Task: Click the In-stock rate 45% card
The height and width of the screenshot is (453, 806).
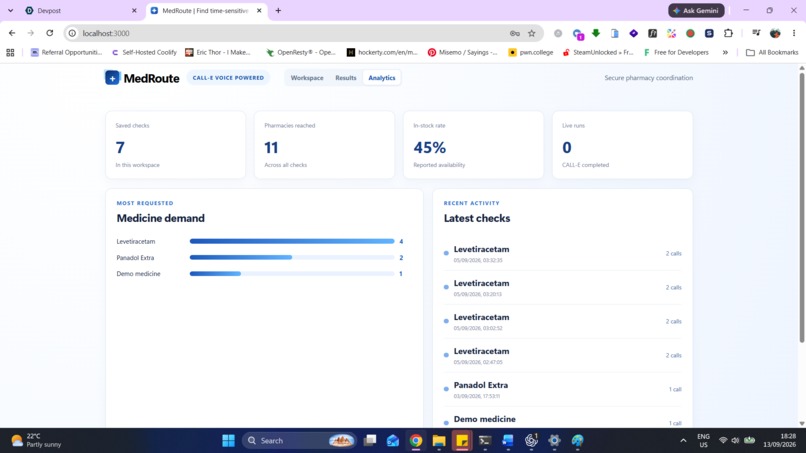Action: (x=473, y=145)
